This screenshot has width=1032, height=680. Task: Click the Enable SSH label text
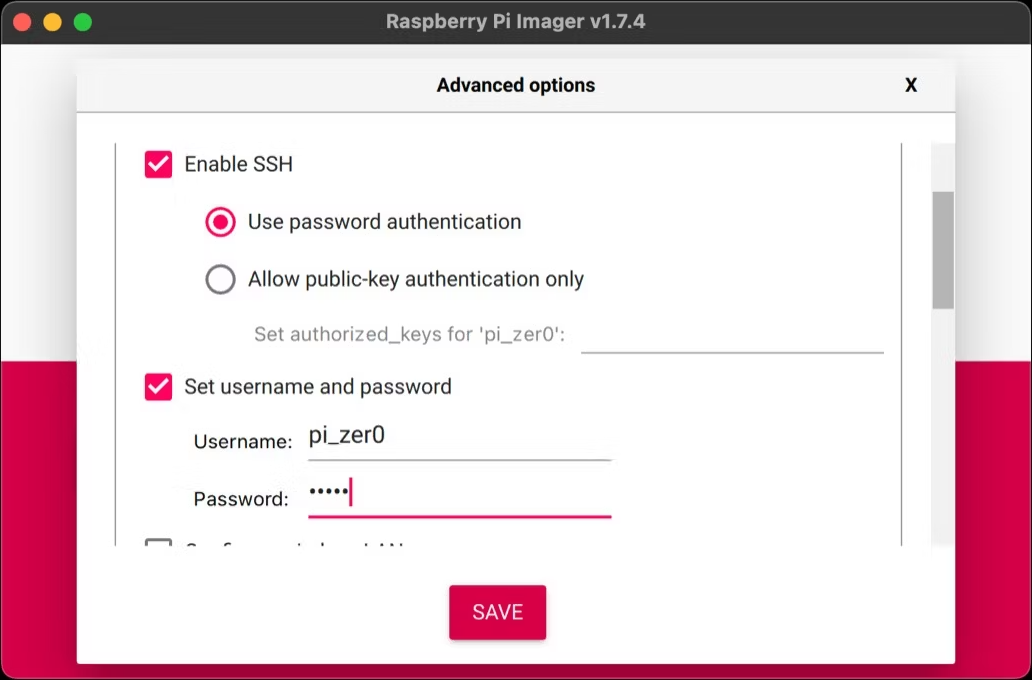[238, 164]
